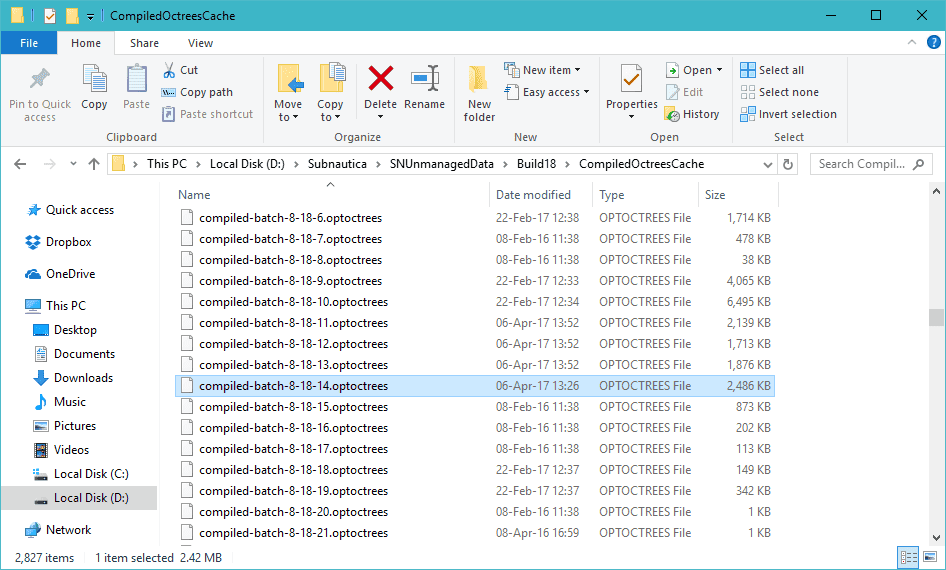The width and height of the screenshot is (946, 570).
Task: Click the Rename icon in the Organize group
Action: [424, 88]
